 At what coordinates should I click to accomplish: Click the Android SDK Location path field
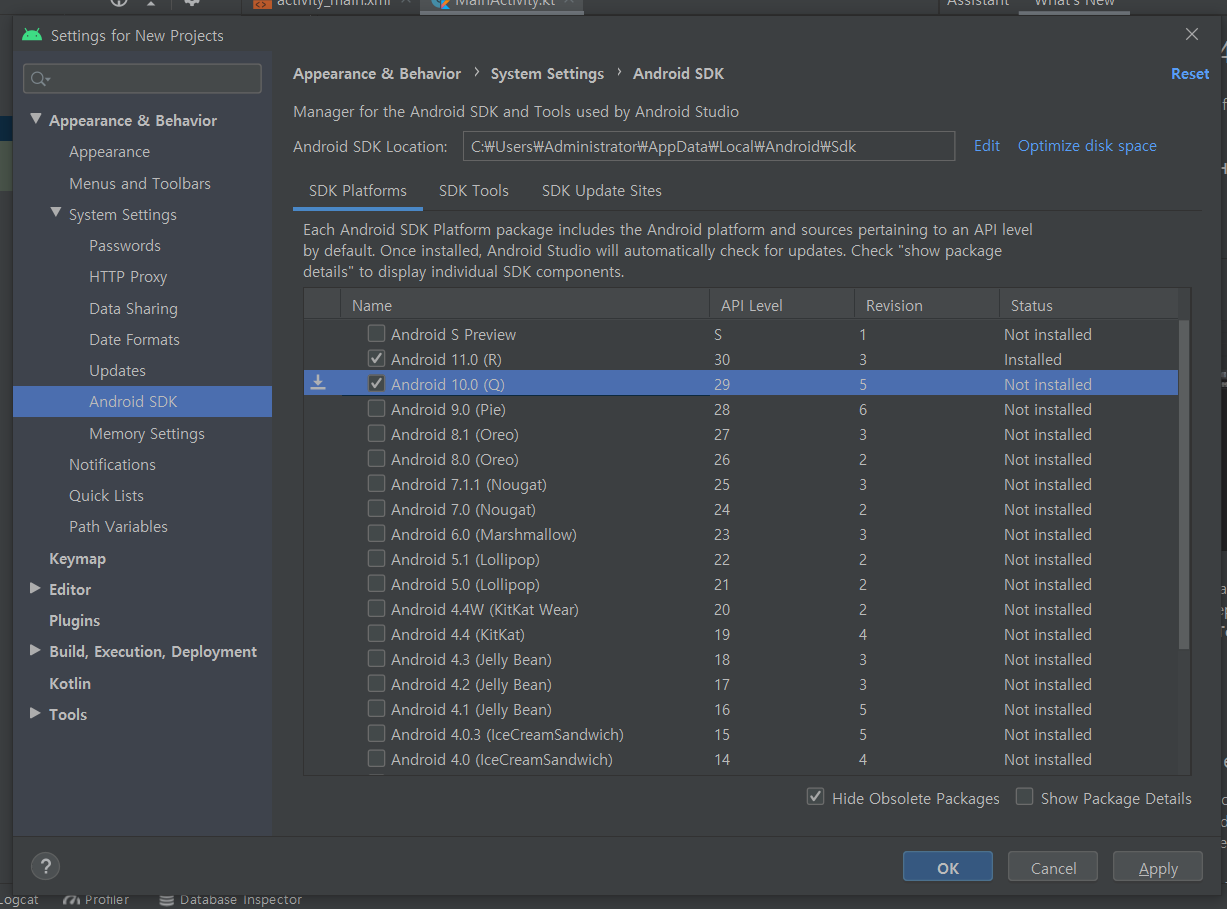point(709,146)
